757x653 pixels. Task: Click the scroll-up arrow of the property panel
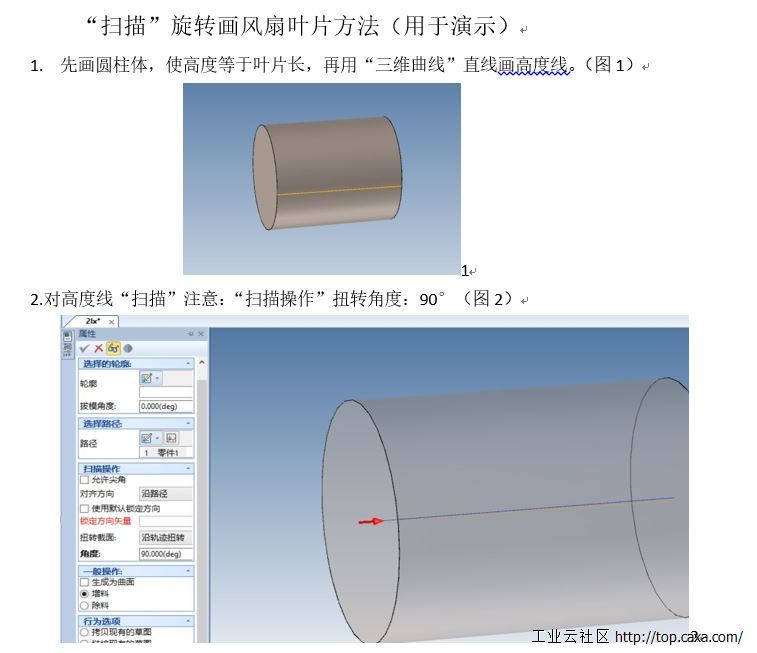(202, 362)
